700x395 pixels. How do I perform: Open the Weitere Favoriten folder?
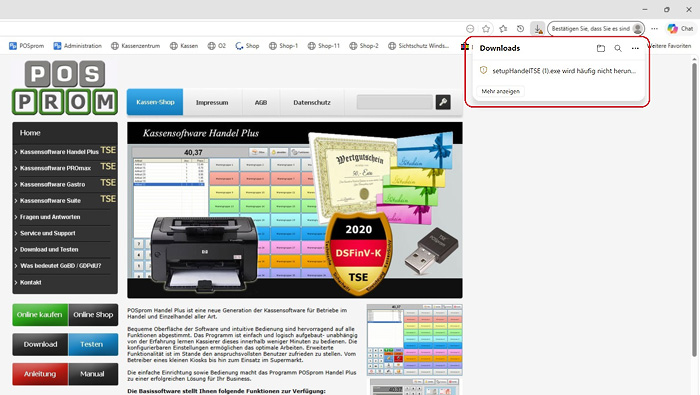[x=670, y=46]
